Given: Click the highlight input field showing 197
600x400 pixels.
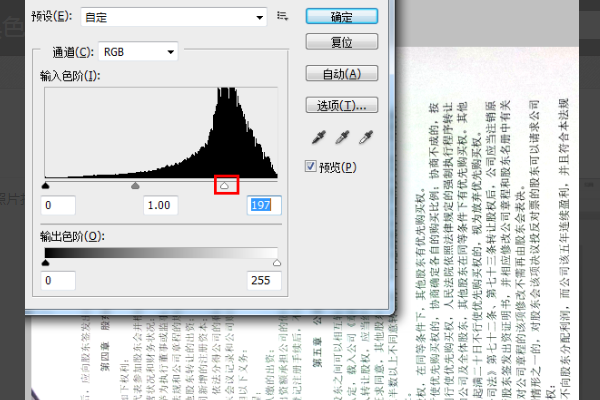Looking at the screenshot, I should (263, 205).
